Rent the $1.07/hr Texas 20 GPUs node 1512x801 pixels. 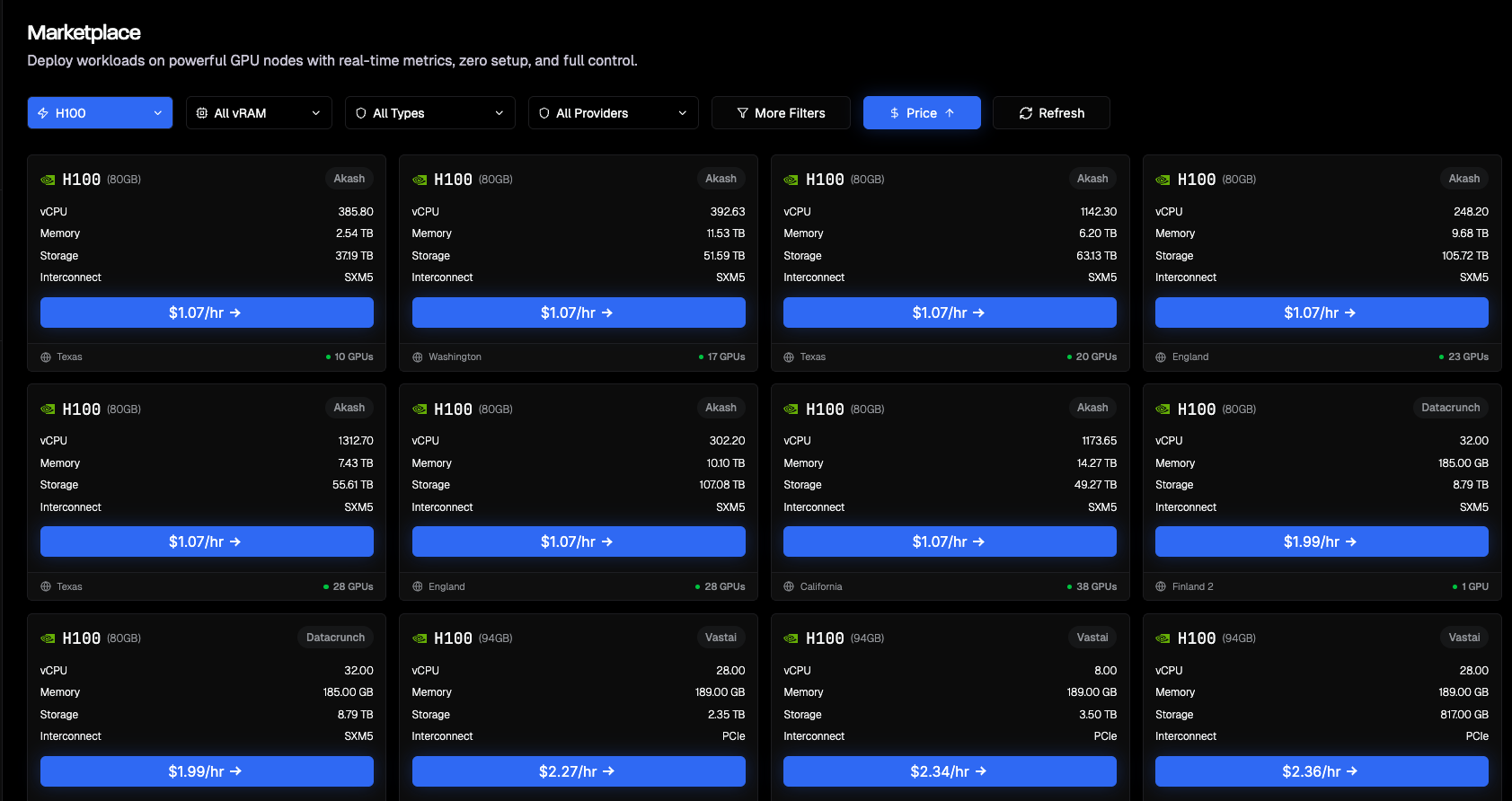[950, 312]
